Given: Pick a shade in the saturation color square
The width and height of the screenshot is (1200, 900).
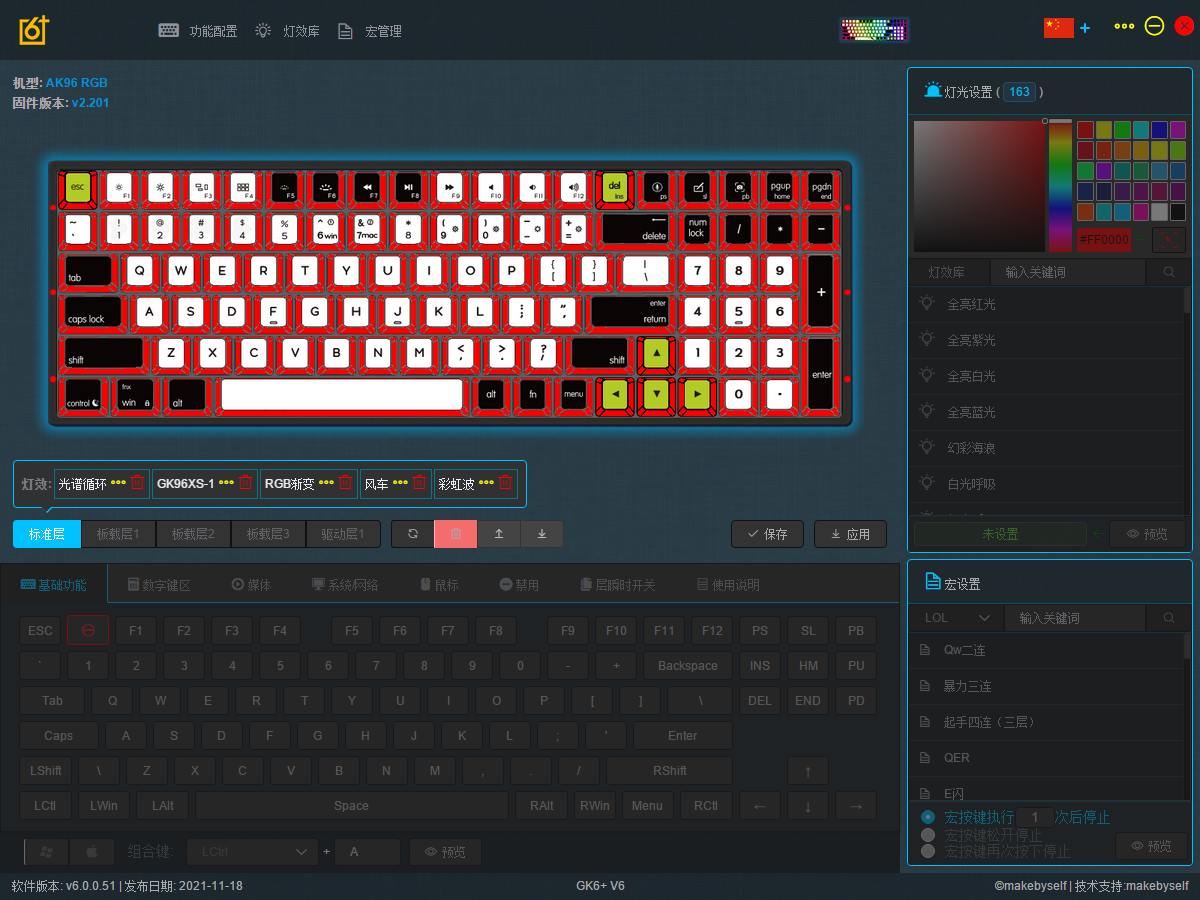Looking at the screenshot, I should tap(979, 186).
